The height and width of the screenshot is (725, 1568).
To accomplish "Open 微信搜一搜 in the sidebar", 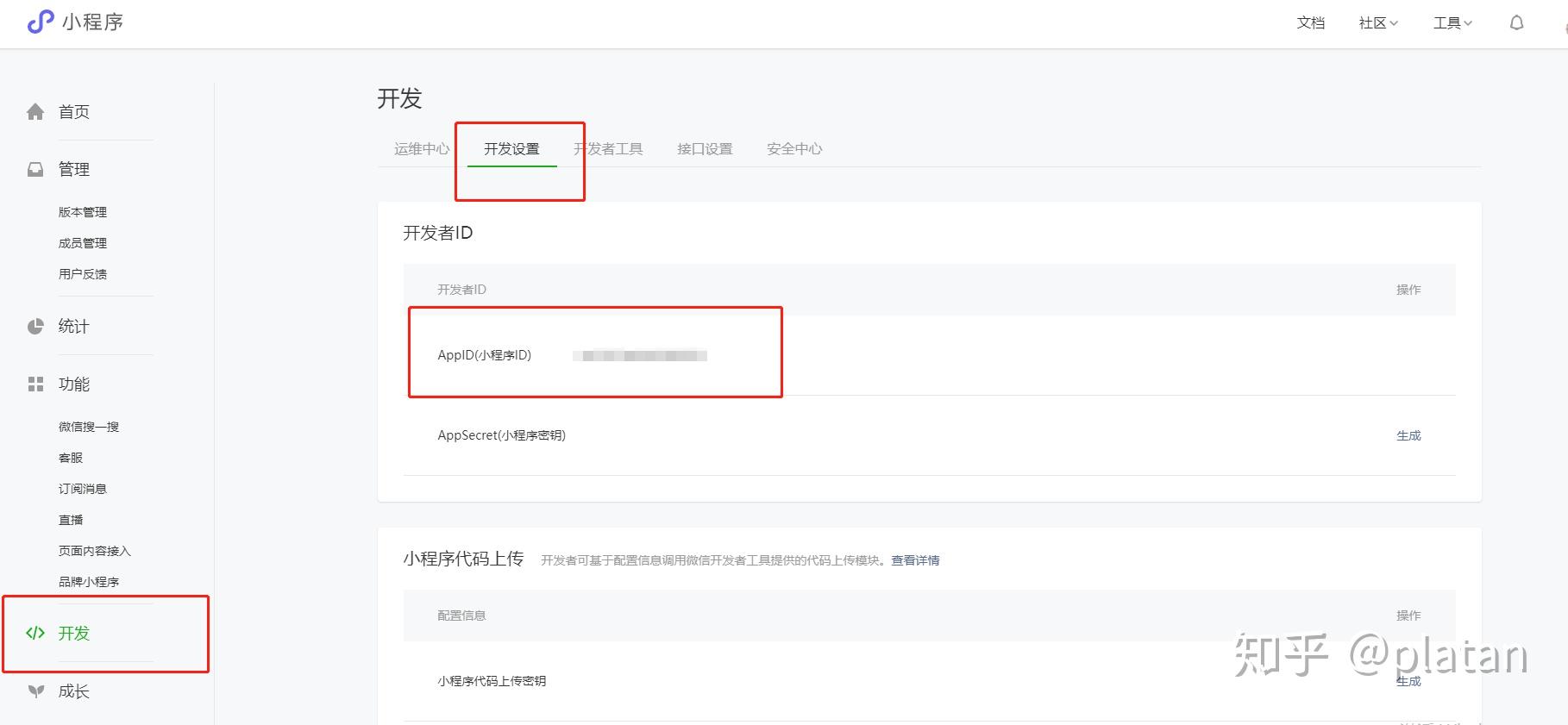I will click(89, 427).
